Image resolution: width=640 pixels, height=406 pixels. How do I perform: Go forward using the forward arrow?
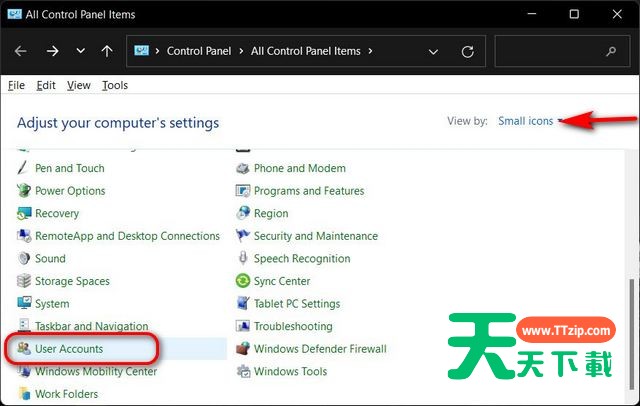pos(52,51)
